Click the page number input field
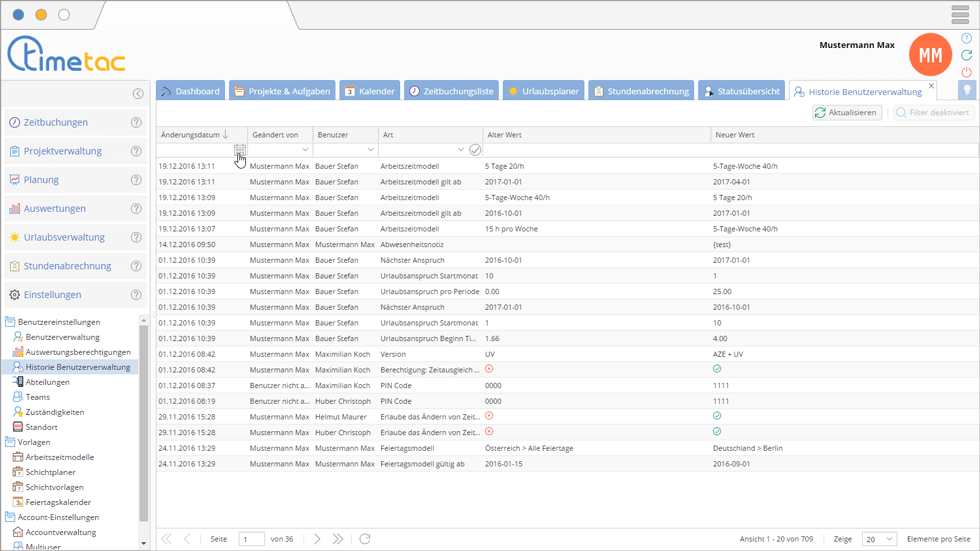This screenshot has width=980, height=551. (251, 539)
